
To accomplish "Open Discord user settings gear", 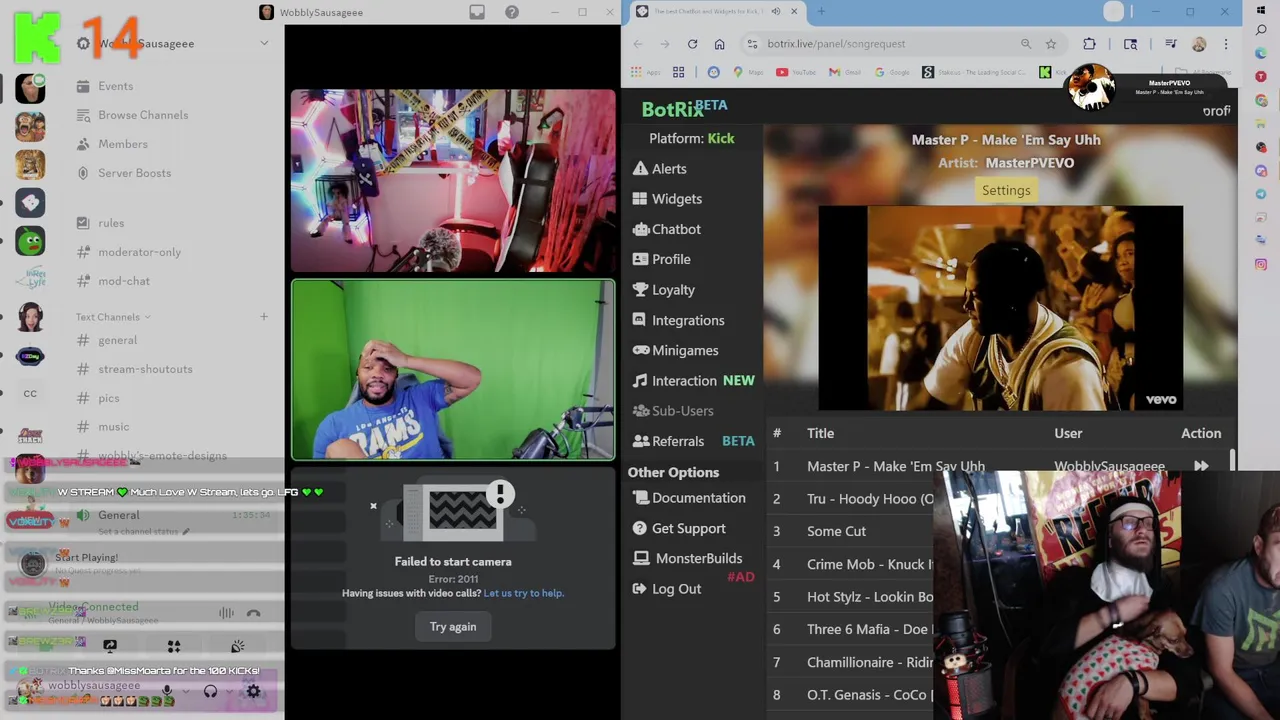I will (x=253, y=690).
